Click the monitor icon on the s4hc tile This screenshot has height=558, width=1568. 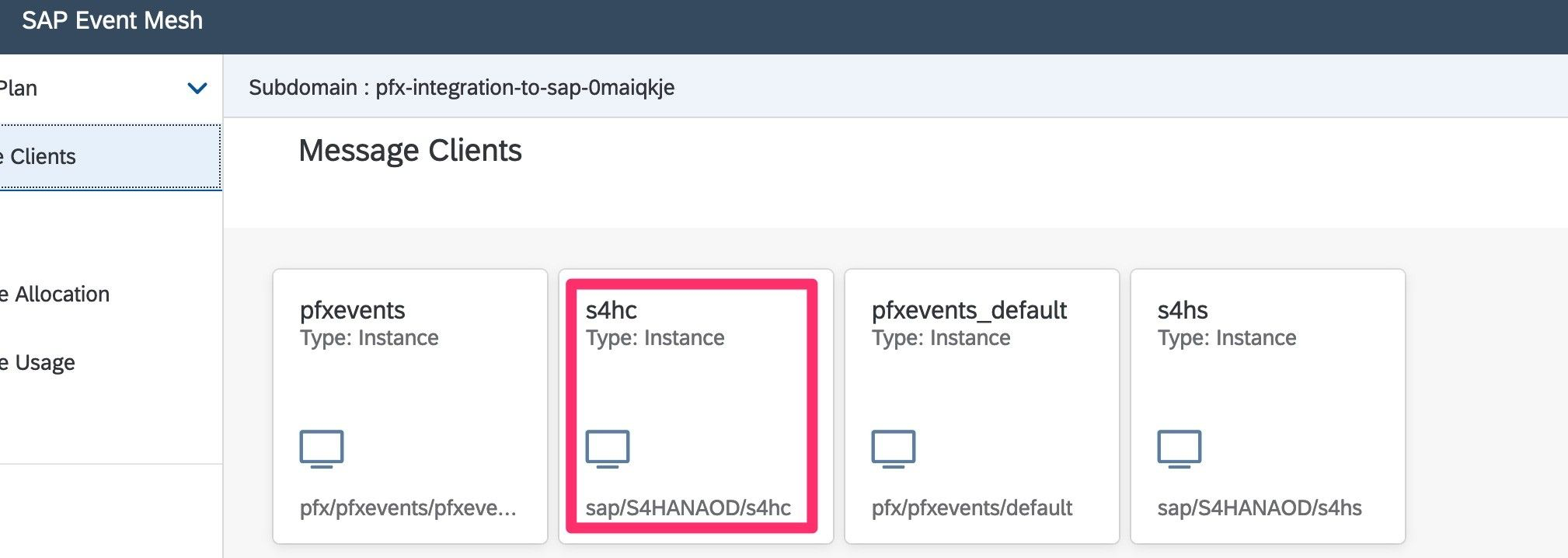(x=608, y=448)
